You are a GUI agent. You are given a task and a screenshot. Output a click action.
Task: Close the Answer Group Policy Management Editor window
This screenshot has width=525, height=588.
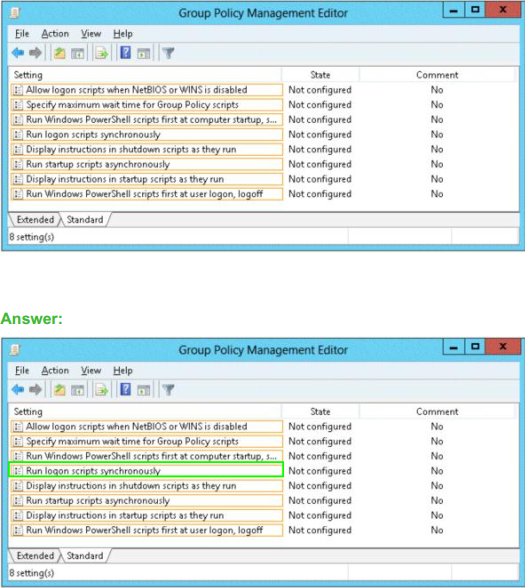(503, 346)
